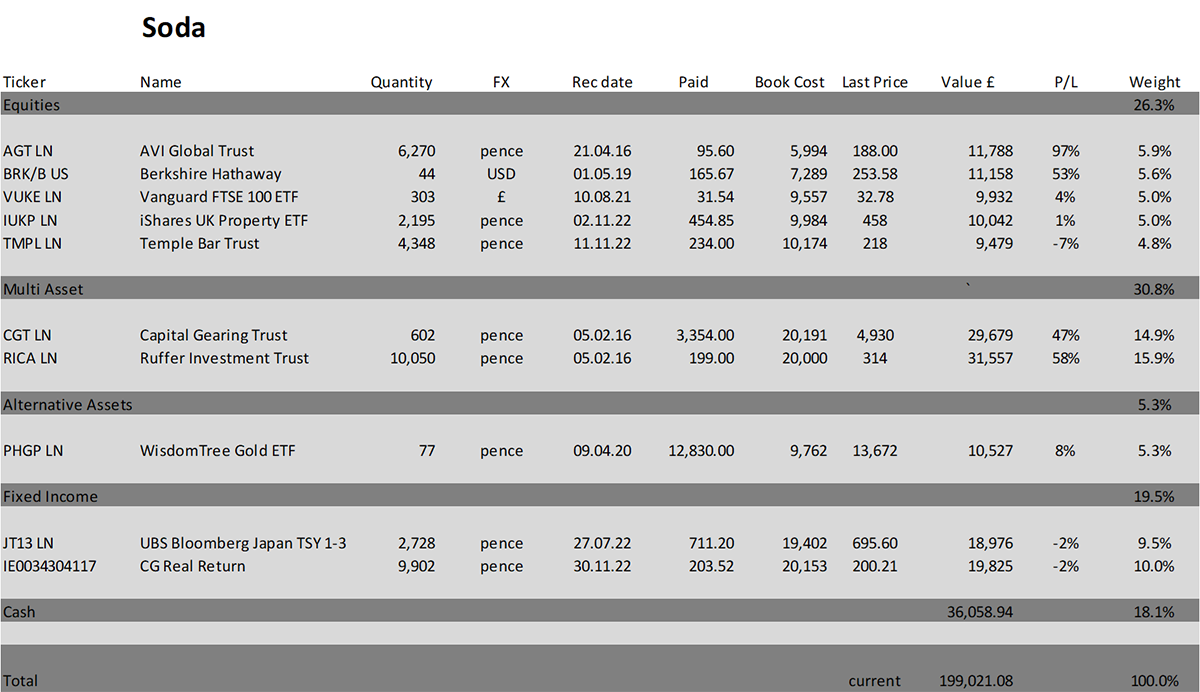Select the 97% P/L cell
This screenshot has height=692, width=1200.
tap(1066, 151)
